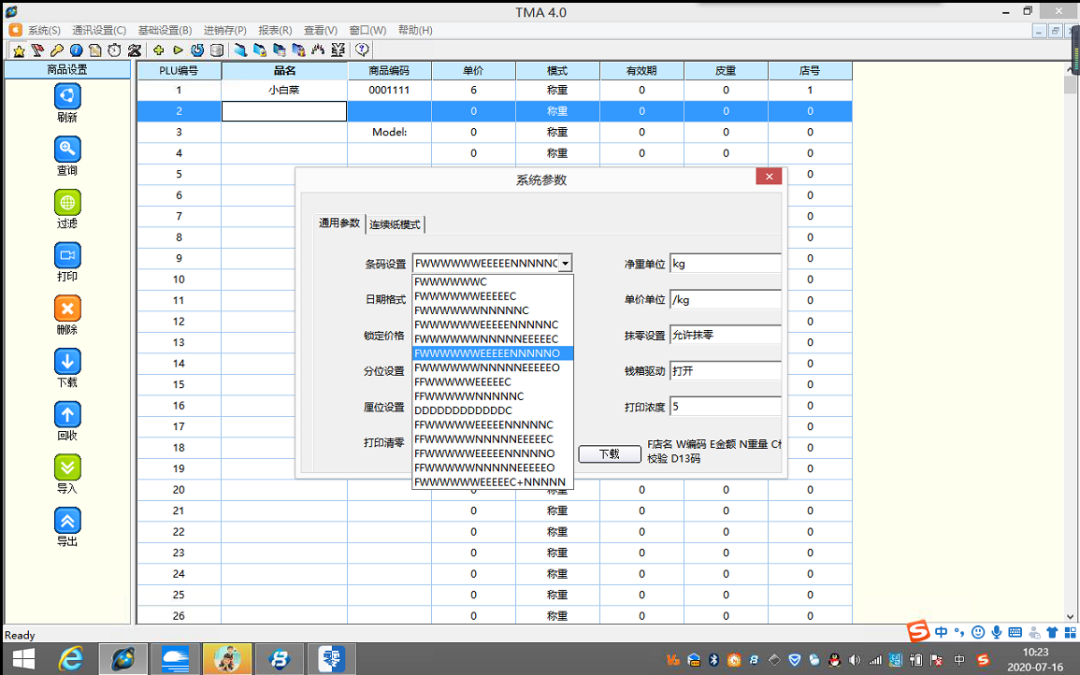Viewport: 1080px width, 675px height.
Task: Open the 报表(R) menu
Action: tap(275, 30)
